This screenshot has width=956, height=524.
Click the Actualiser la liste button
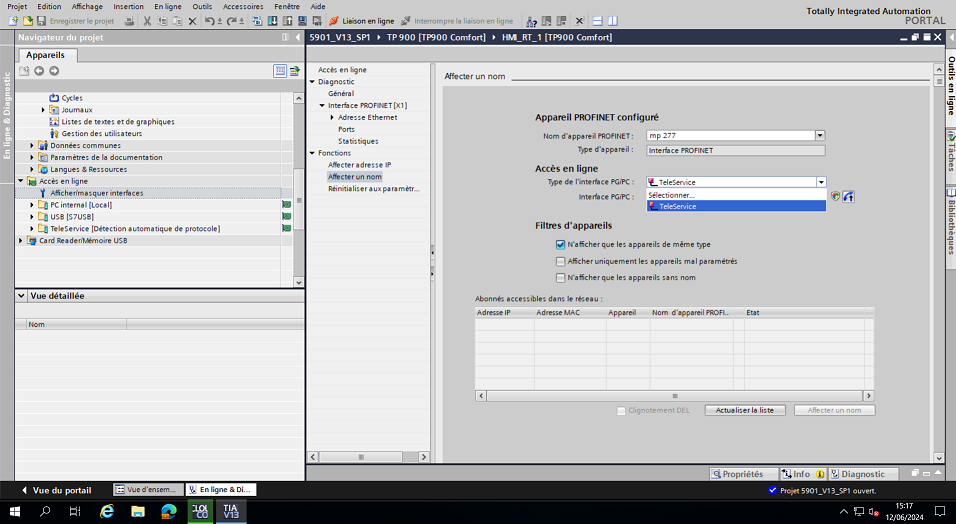(745, 411)
